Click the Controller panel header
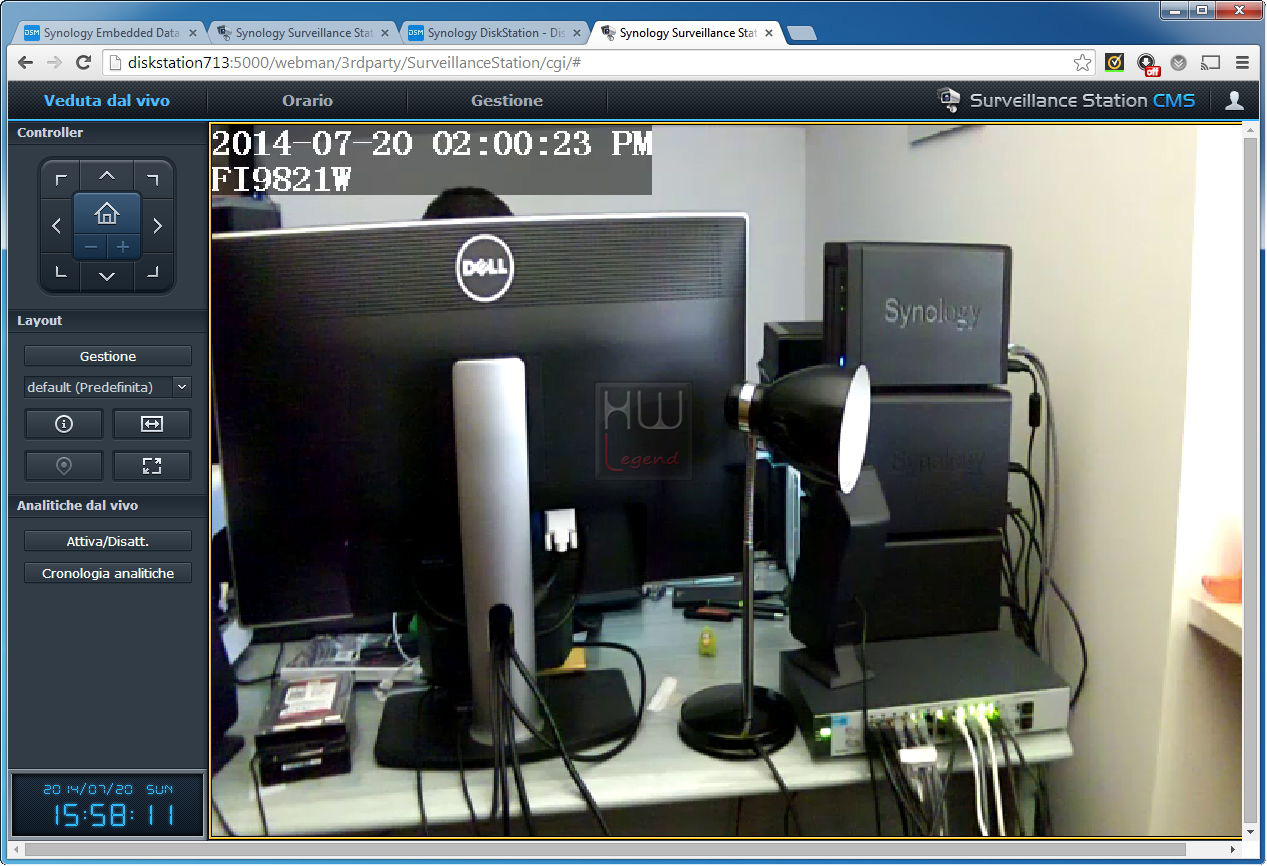This screenshot has height=866, width=1267. coord(107,133)
